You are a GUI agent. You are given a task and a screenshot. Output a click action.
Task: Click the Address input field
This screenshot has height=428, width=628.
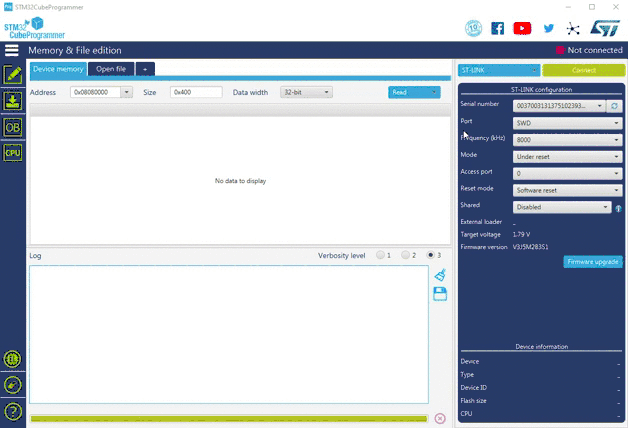(x=95, y=92)
